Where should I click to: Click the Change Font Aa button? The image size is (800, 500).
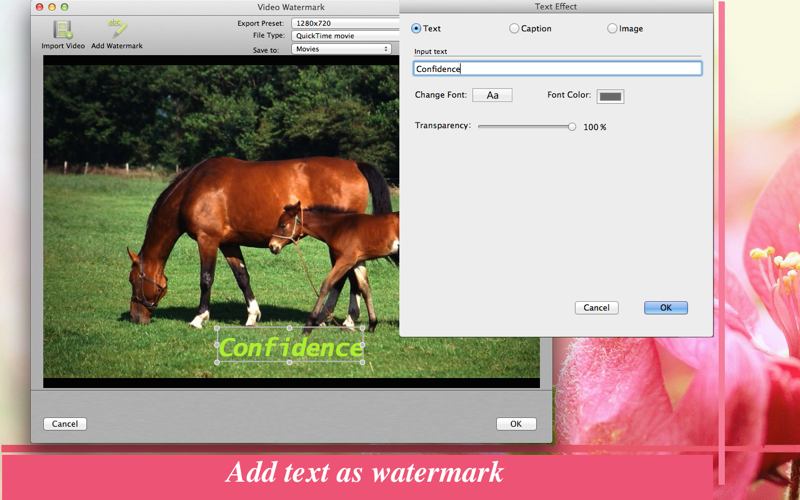click(492, 95)
